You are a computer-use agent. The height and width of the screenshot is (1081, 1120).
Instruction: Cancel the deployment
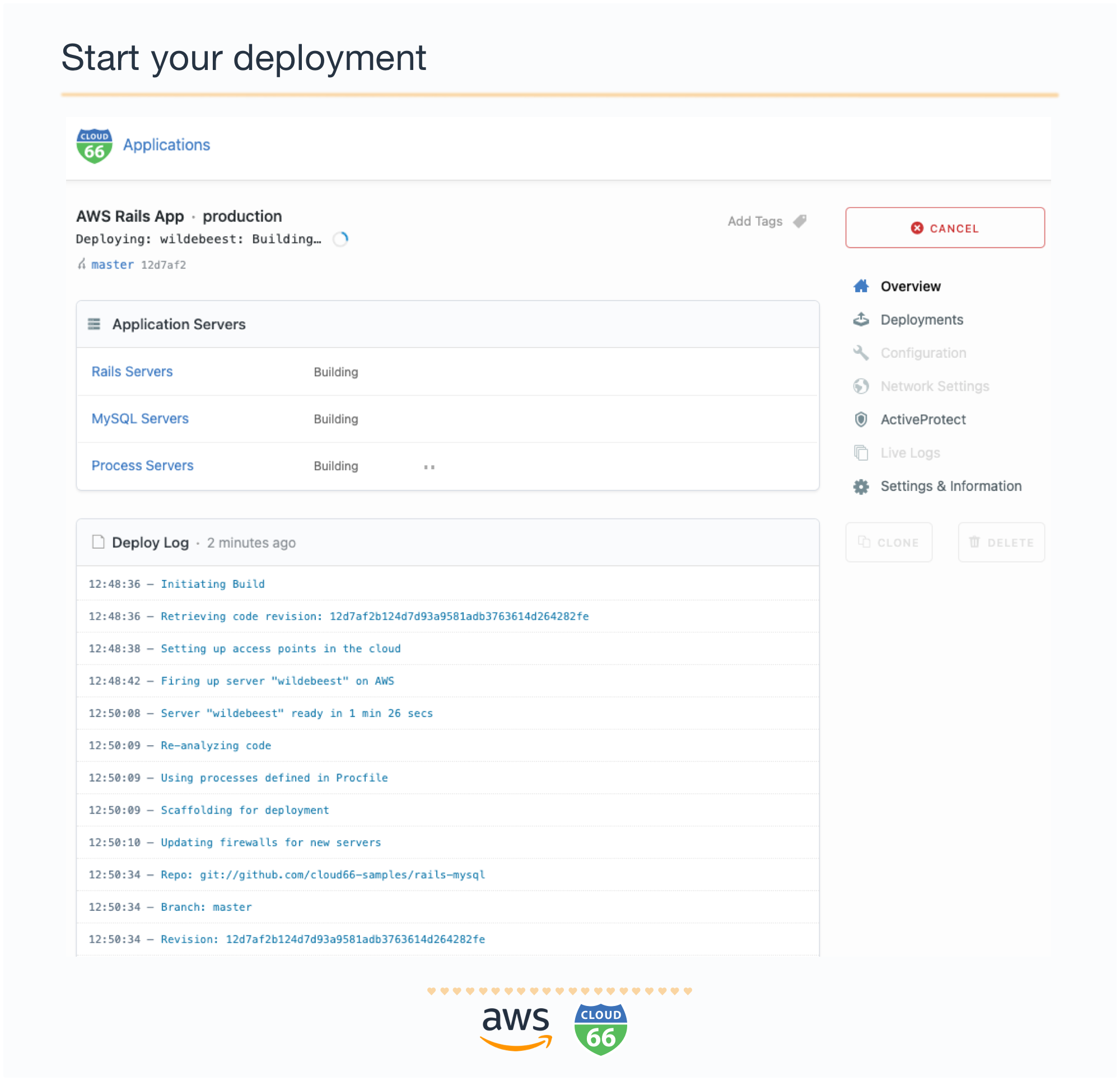(x=945, y=228)
